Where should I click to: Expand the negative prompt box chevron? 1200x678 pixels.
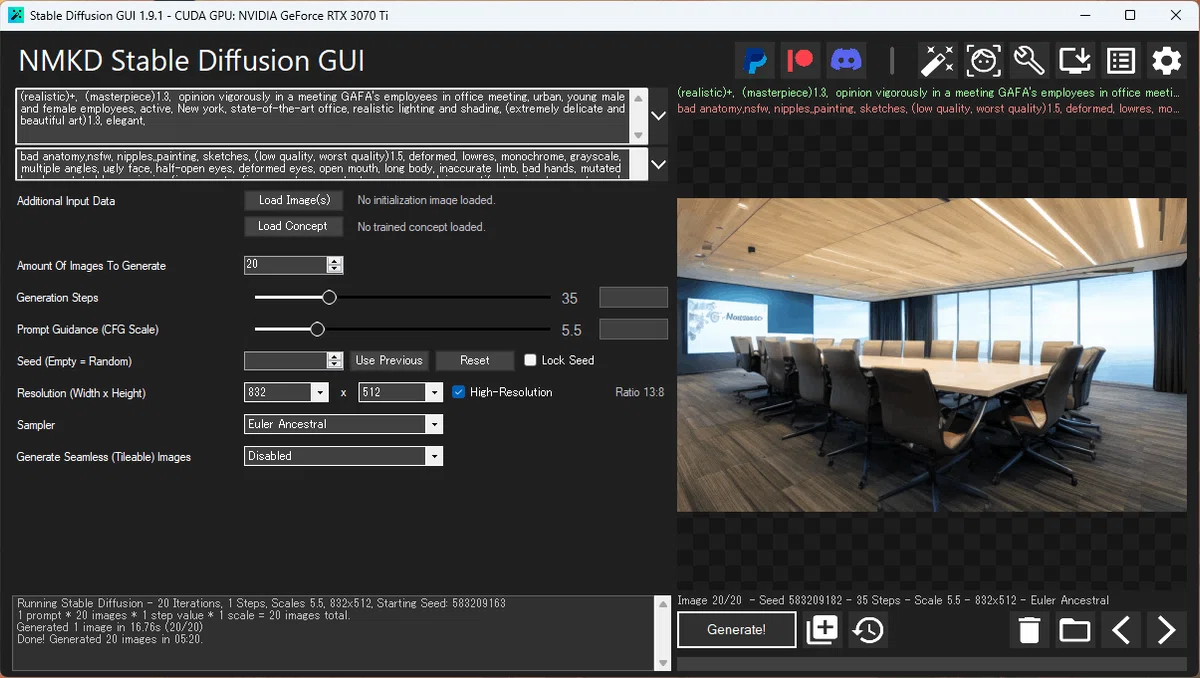[658, 163]
